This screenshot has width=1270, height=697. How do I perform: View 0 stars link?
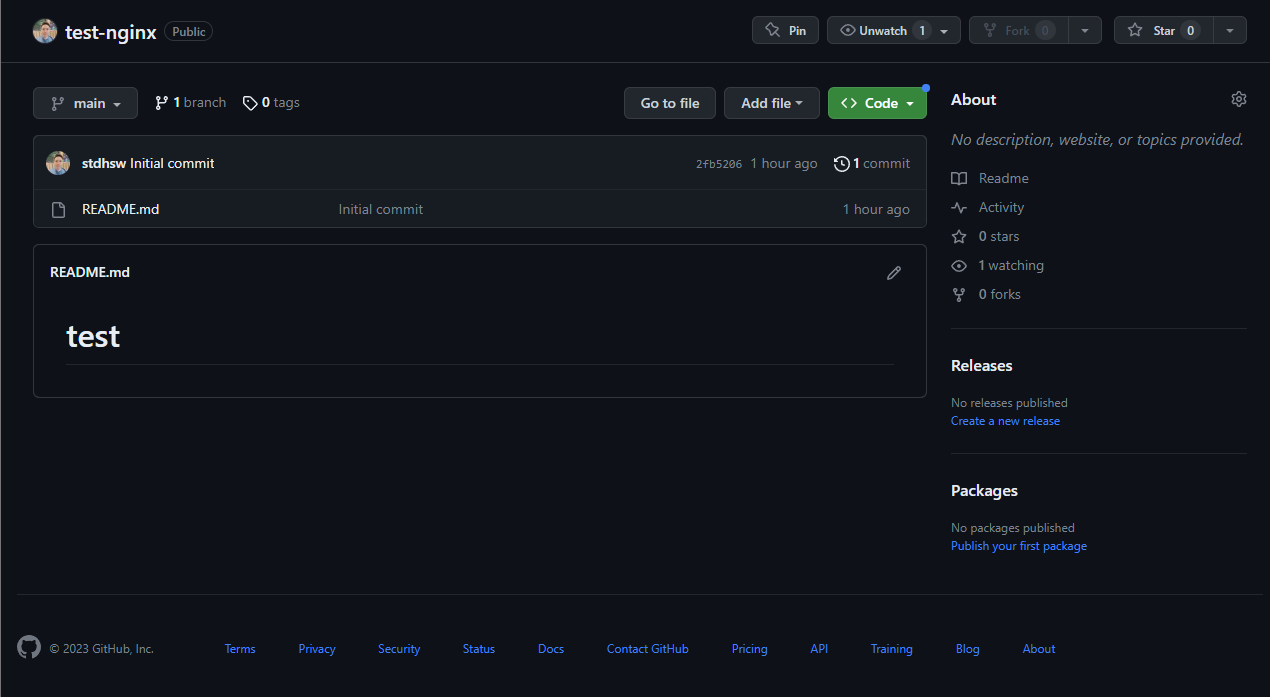[985, 236]
